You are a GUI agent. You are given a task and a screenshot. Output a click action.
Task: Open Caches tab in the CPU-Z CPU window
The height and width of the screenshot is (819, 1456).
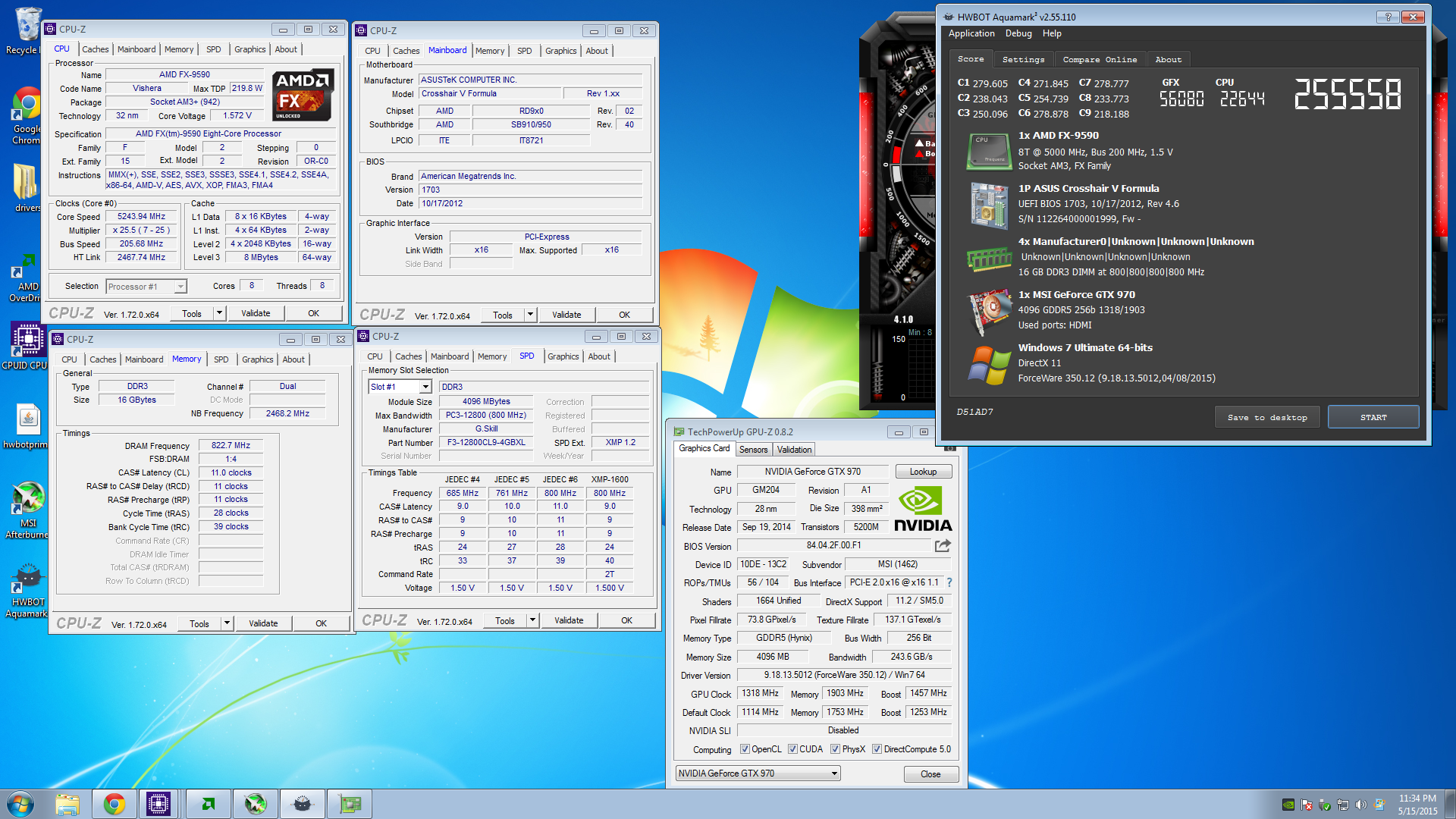pyautogui.click(x=96, y=49)
